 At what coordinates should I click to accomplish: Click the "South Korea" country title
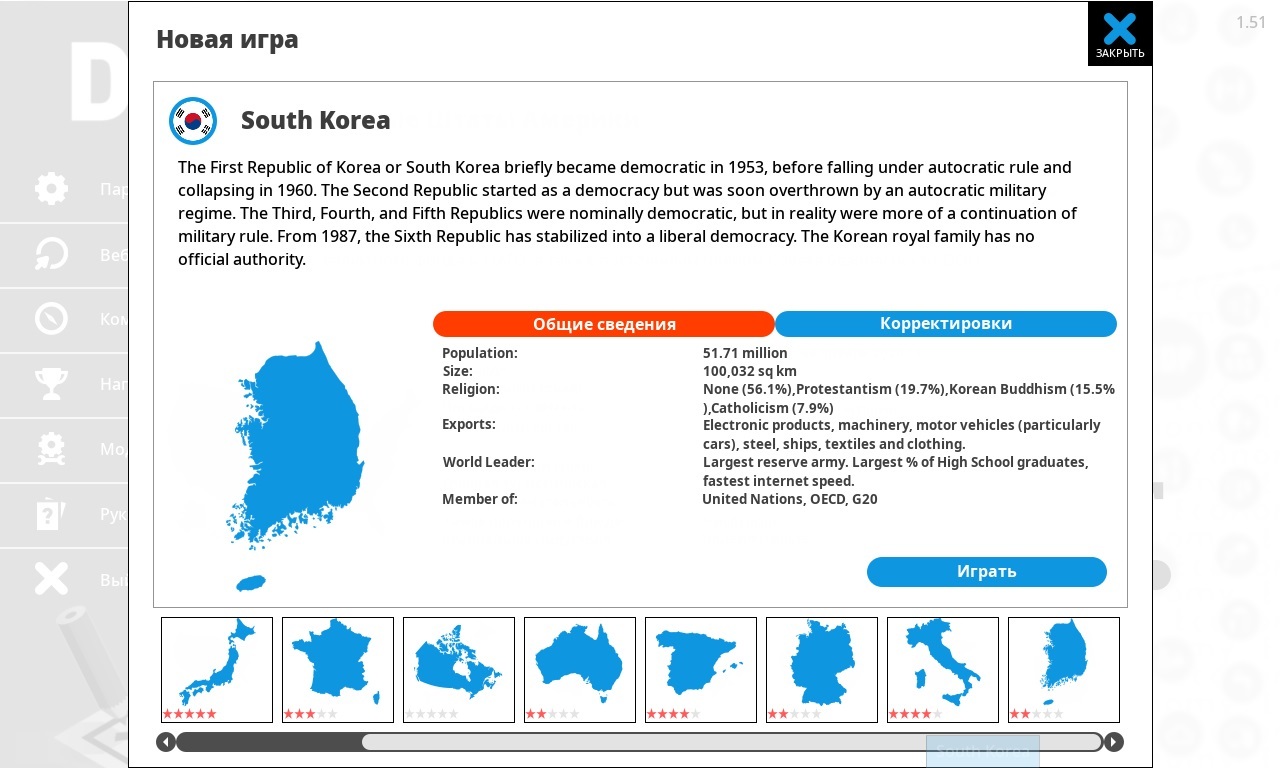(316, 121)
